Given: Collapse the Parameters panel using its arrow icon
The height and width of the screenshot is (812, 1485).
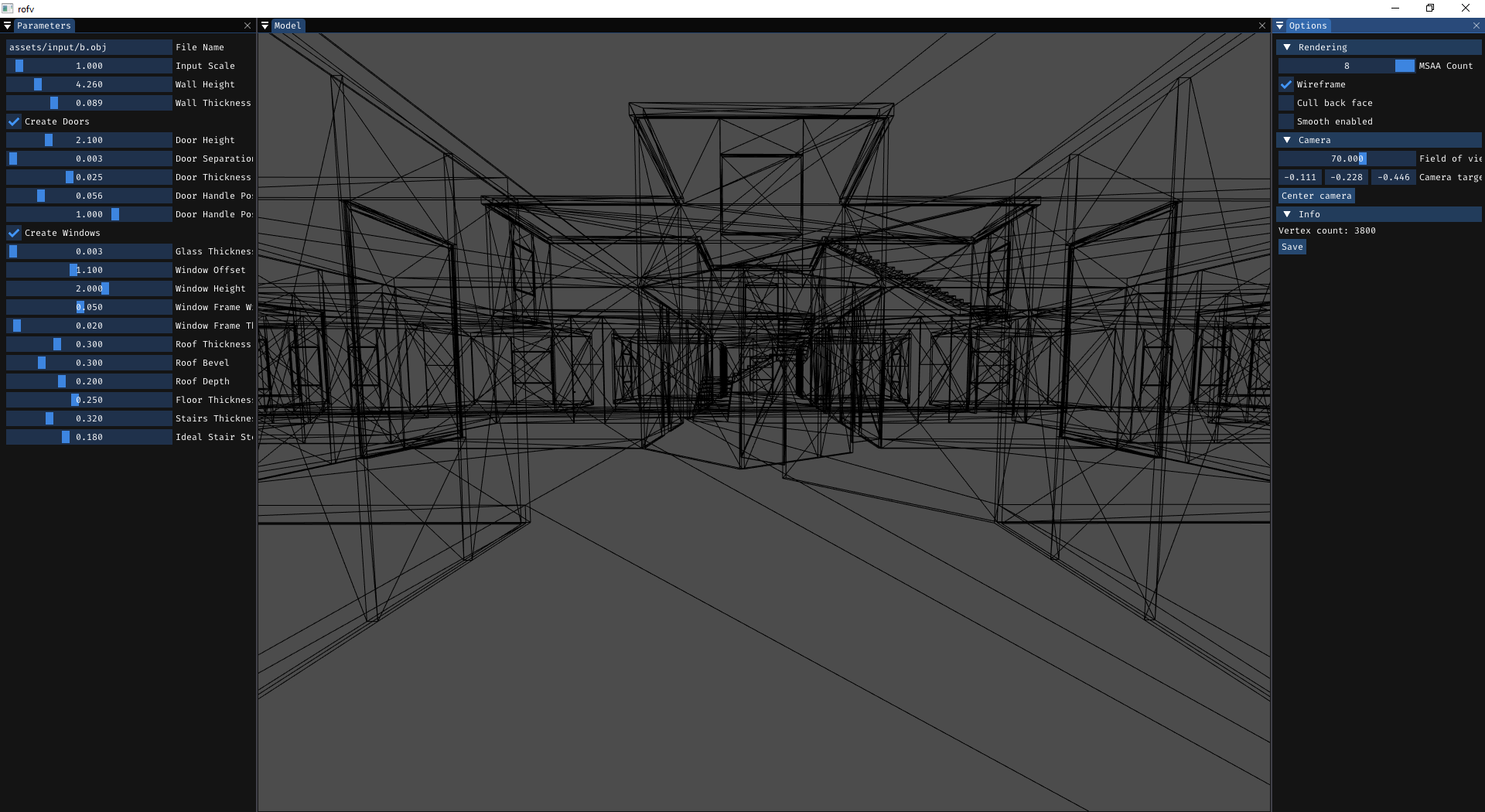Looking at the screenshot, I should 8,26.
